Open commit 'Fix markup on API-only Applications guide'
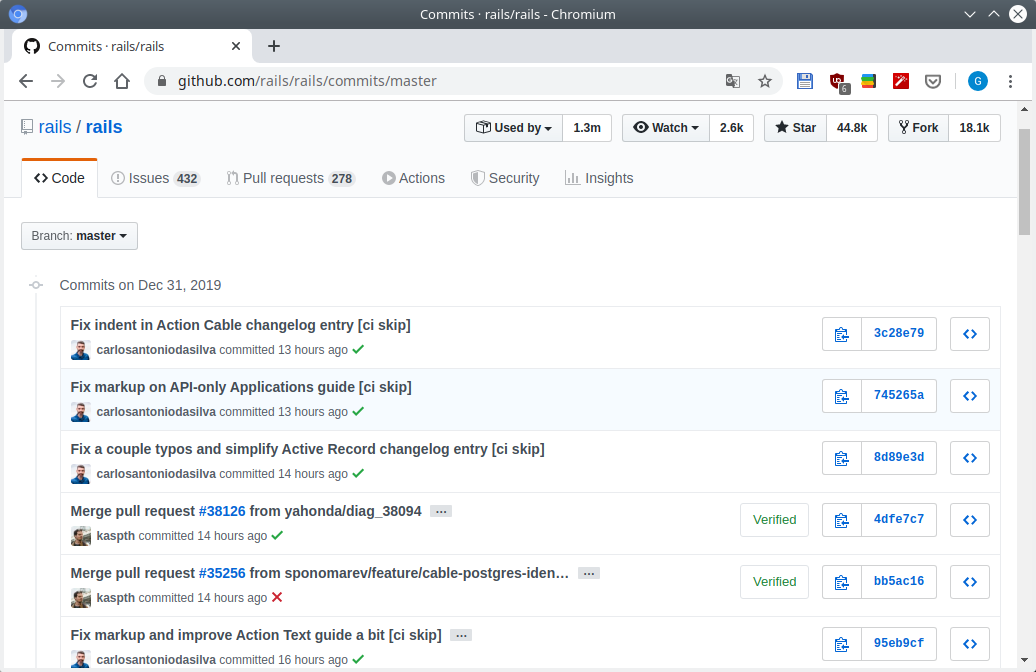This screenshot has width=1036, height=672. pos(241,387)
